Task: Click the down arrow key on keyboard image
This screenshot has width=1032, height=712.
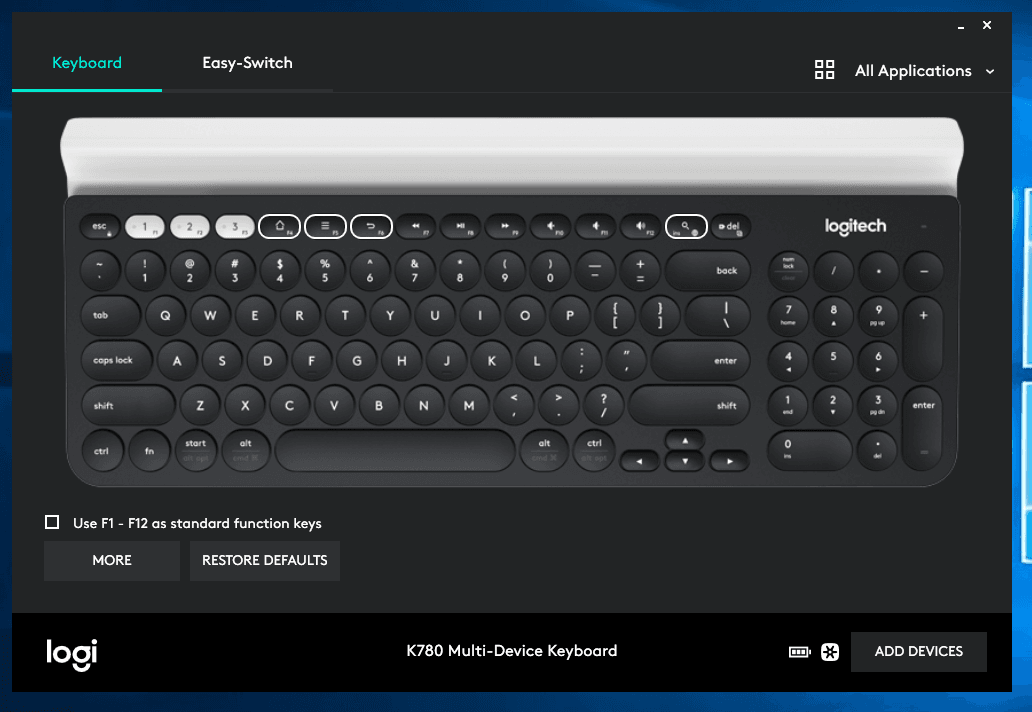Action: click(x=685, y=461)
